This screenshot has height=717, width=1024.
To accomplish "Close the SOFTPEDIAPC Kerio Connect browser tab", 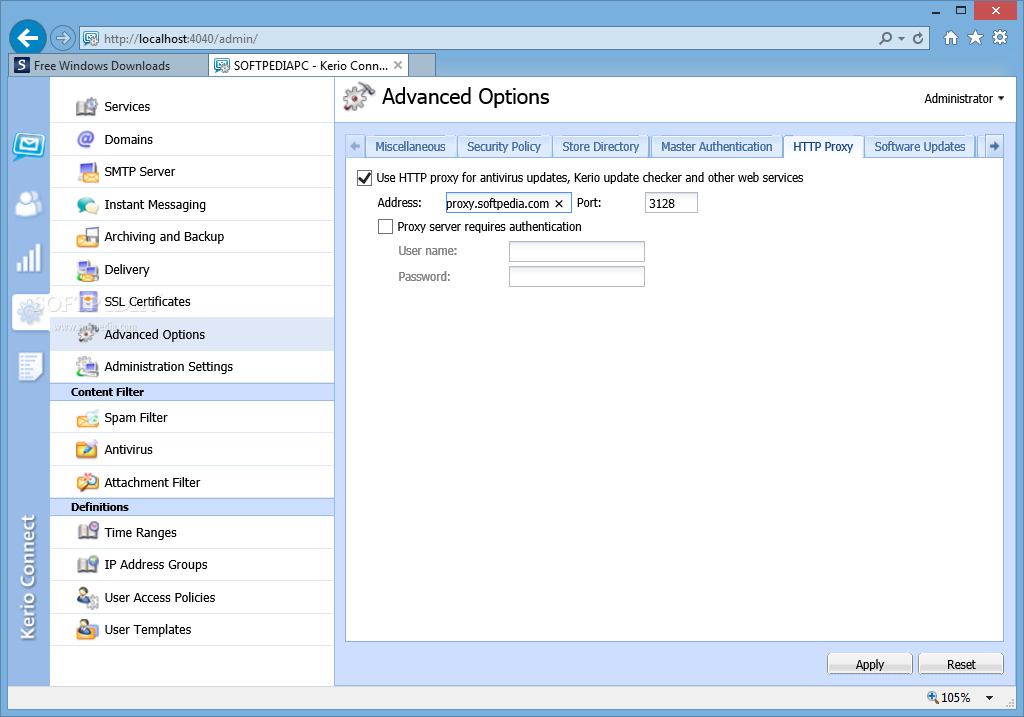I will click(398, 65).
